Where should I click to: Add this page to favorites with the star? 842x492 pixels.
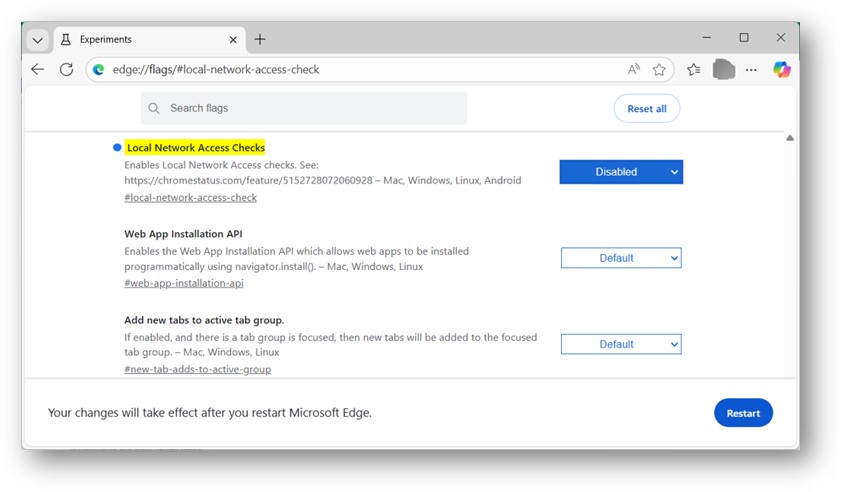point(659,69)
